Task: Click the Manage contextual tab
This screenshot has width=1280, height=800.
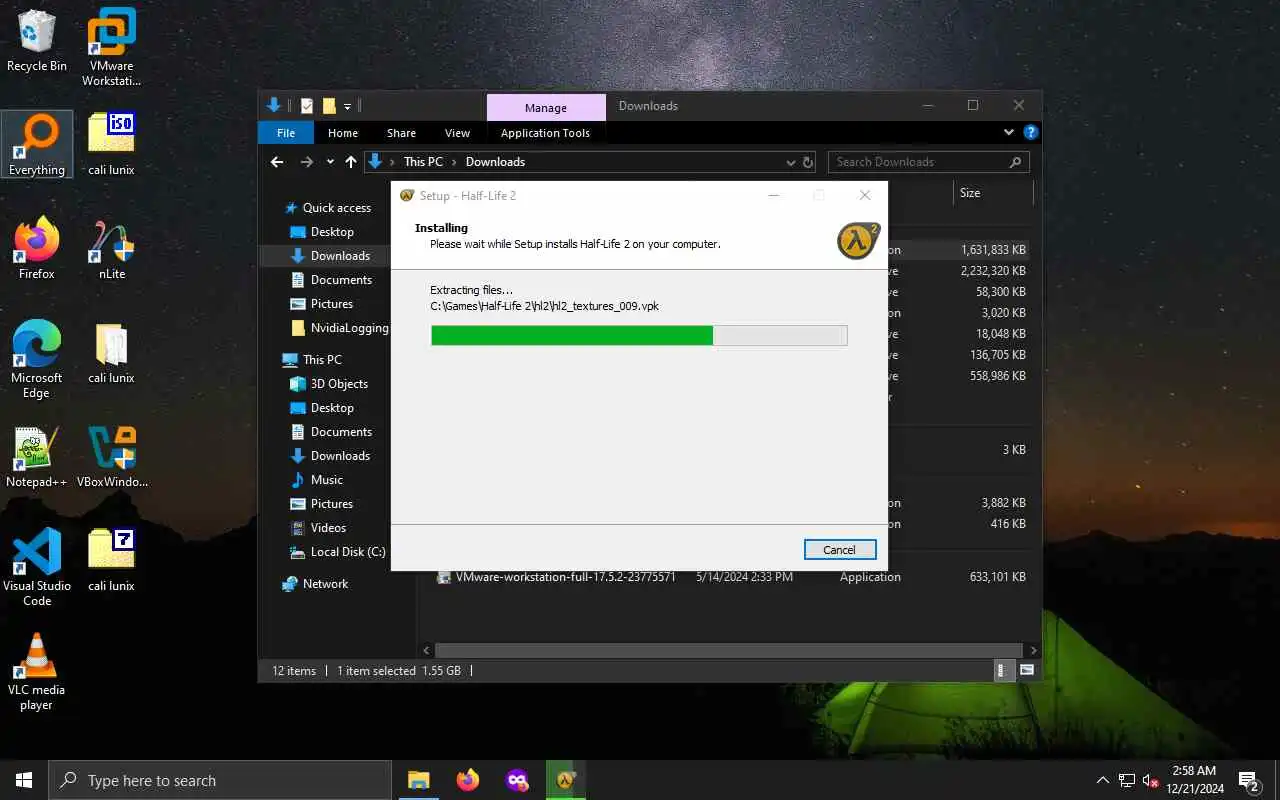Action: [x=545, y=108]
